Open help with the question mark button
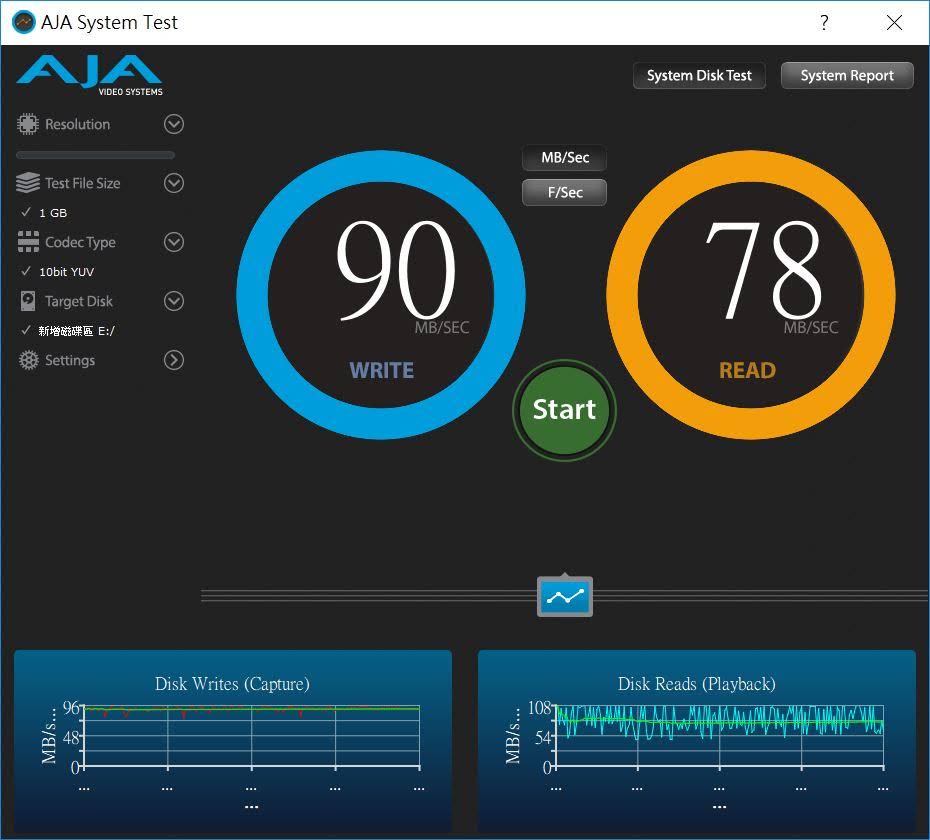Viewport: 930px width, 840px height. pyautogui.click(x=824, y=23)
